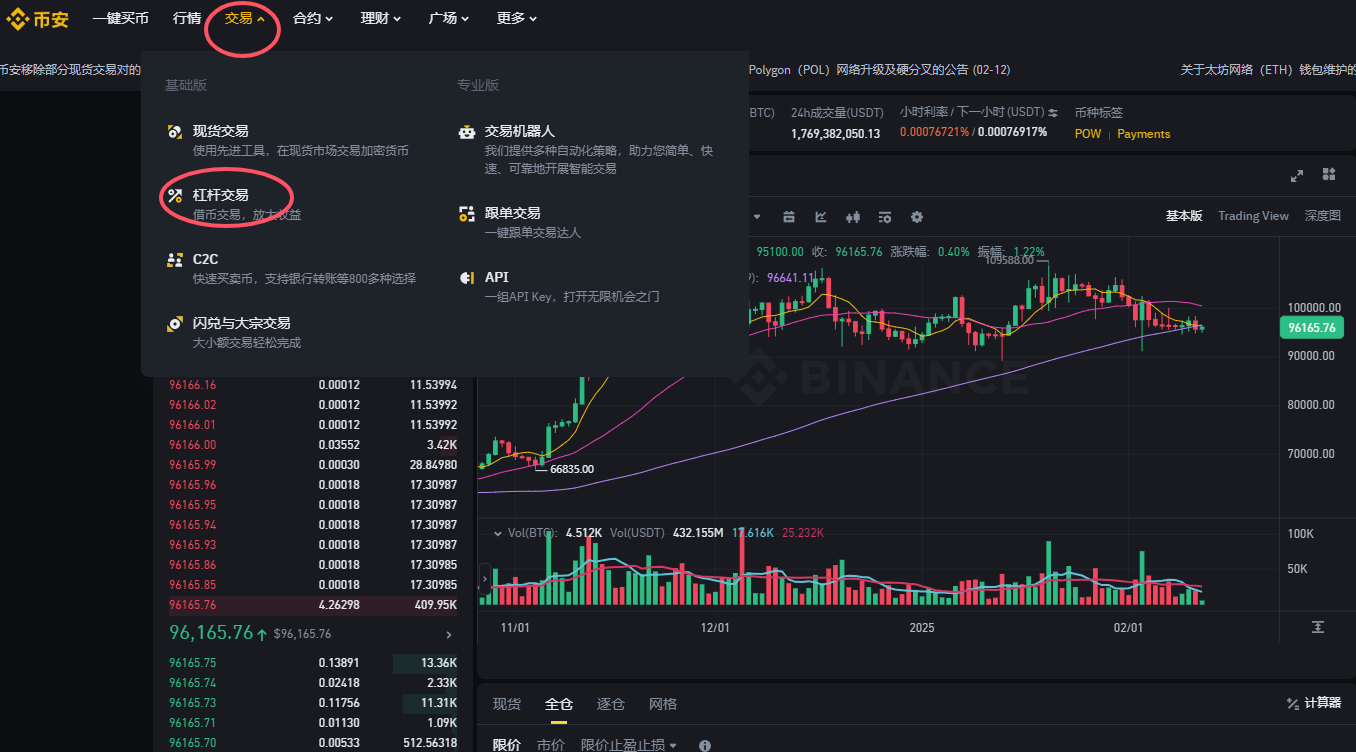The width and height of the screenshot is (1356, 752).
Task: Go to 行情 markets page
Action: pos(186,18)
